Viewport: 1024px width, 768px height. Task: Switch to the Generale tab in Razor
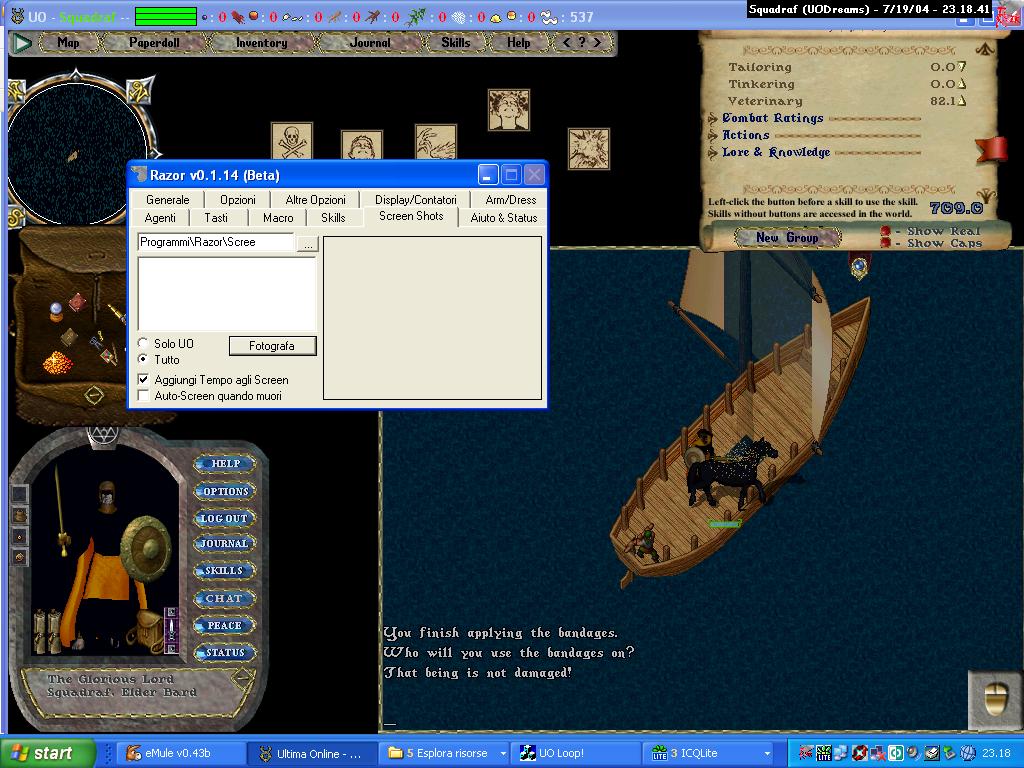[168, 200]
